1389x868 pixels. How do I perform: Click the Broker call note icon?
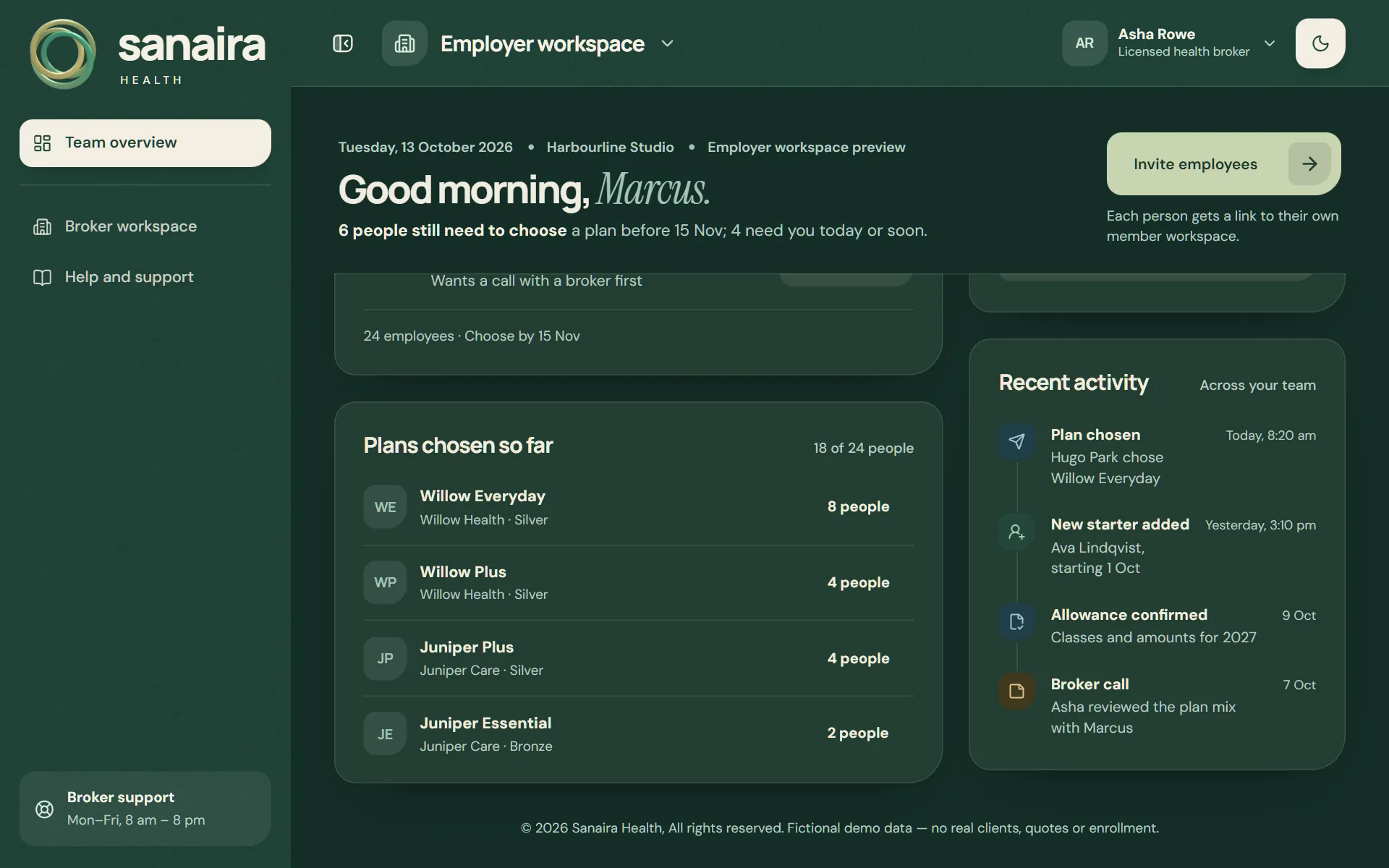tap(1016, 691)
